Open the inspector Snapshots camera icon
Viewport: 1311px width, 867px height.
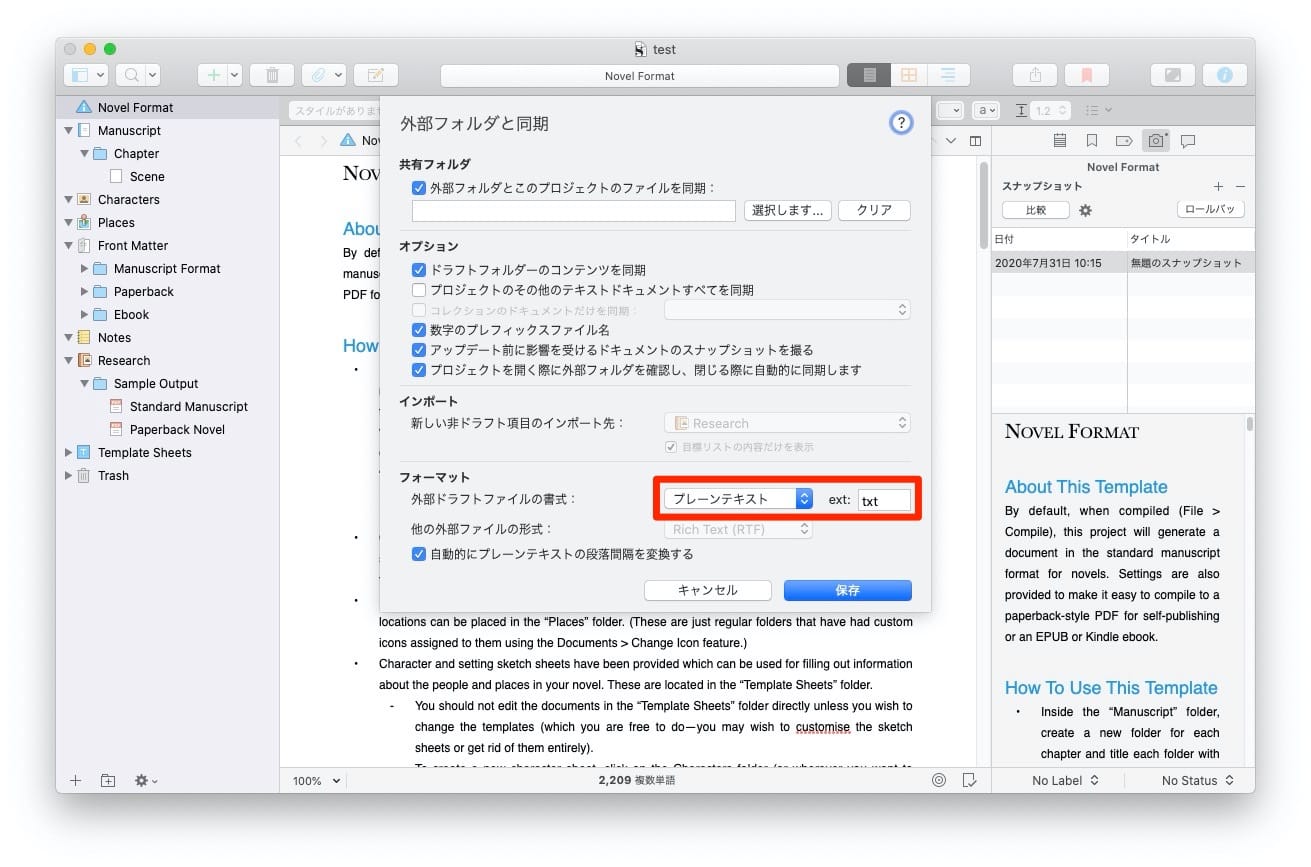1156,141
